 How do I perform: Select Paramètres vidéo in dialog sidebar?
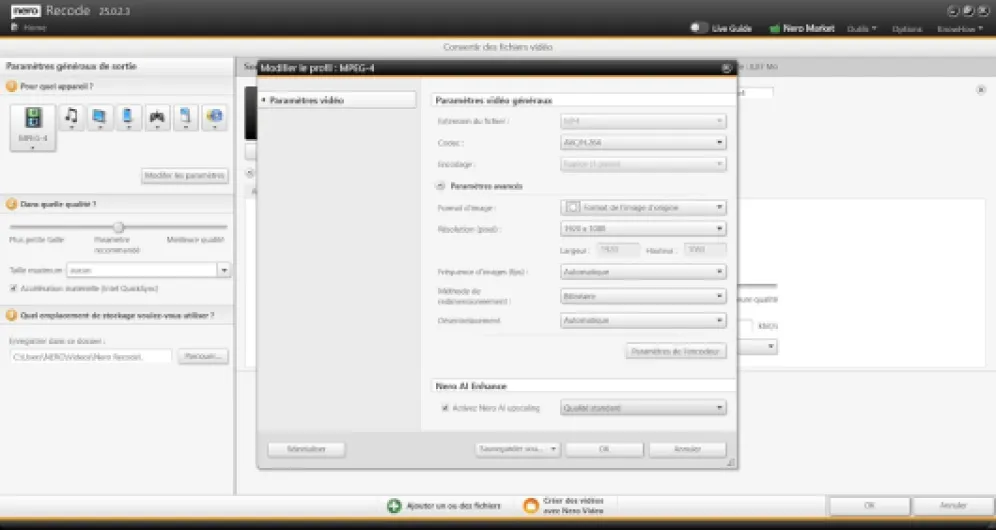coord(337,100)
